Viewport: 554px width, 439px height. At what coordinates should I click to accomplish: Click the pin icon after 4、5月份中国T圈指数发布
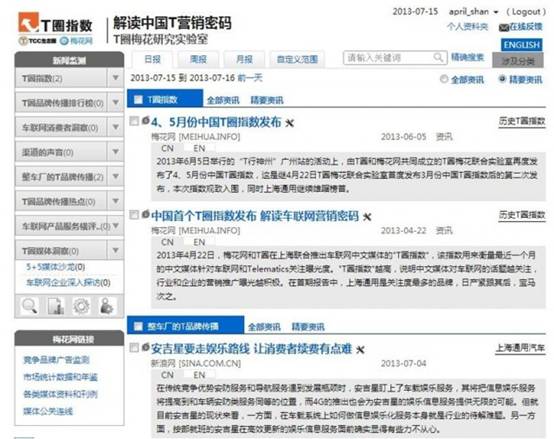[289, 123]
